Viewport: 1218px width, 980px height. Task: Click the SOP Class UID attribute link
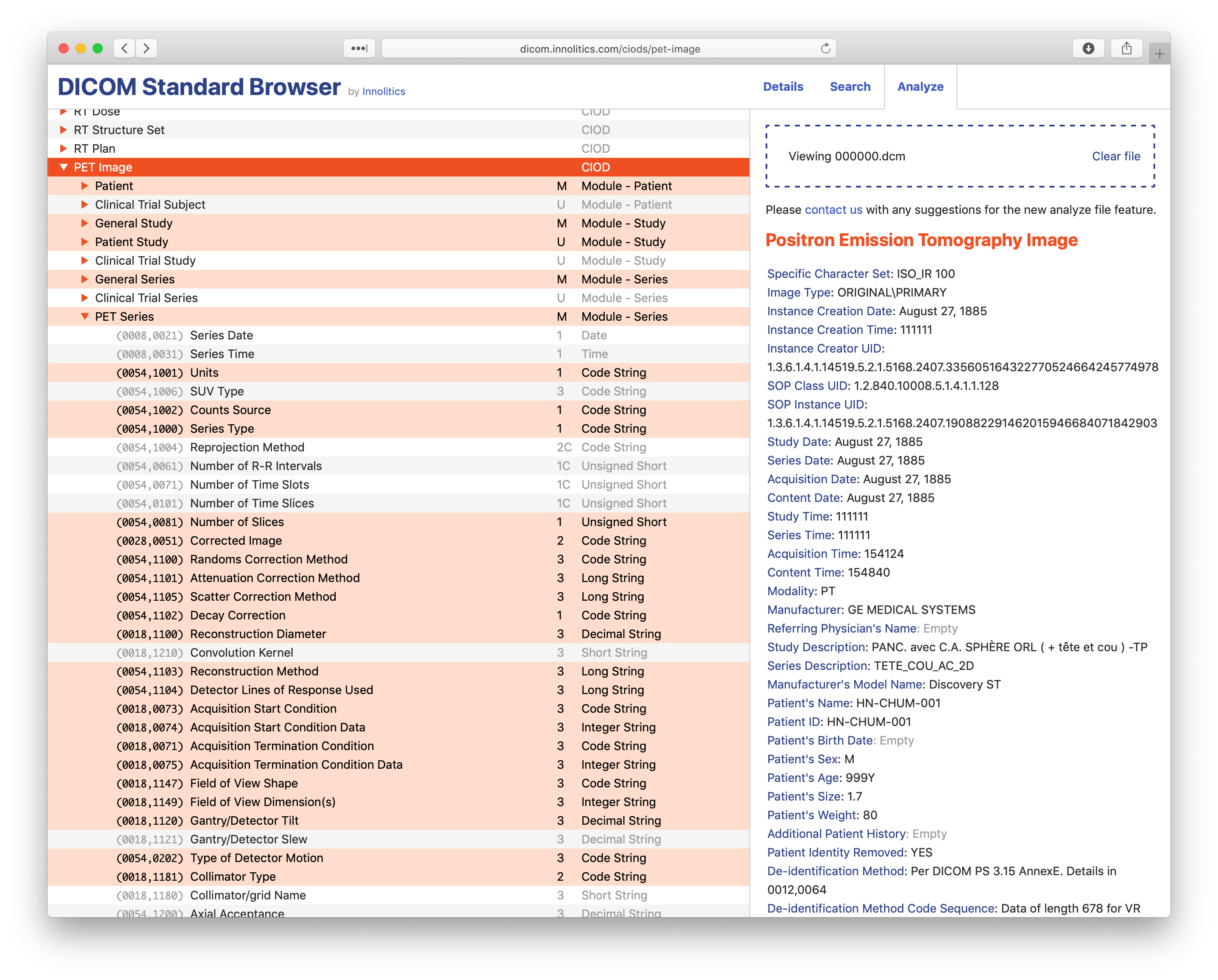pyautogui.click(x=807, y=386)
